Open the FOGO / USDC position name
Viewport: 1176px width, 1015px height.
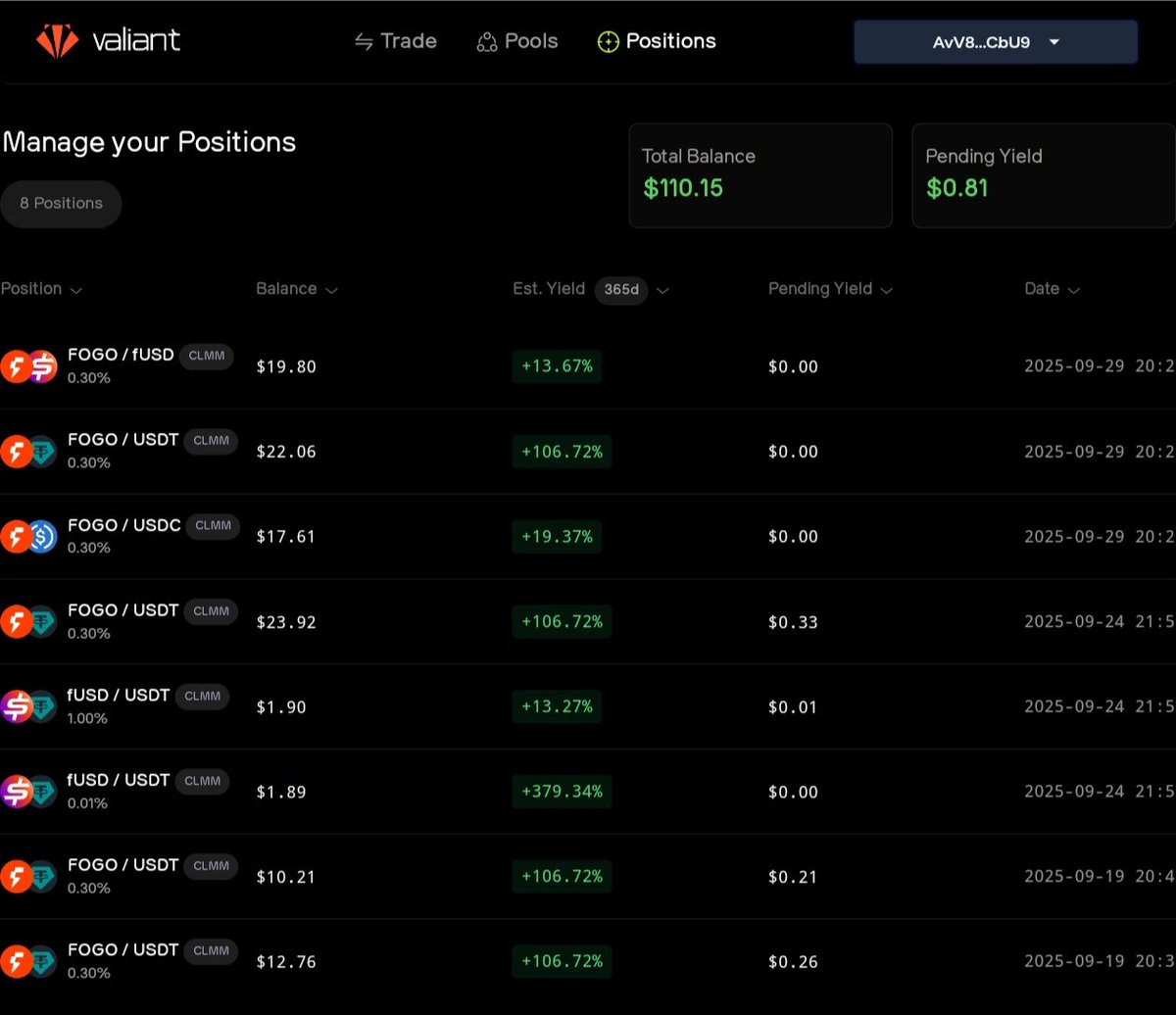[124, 525]
